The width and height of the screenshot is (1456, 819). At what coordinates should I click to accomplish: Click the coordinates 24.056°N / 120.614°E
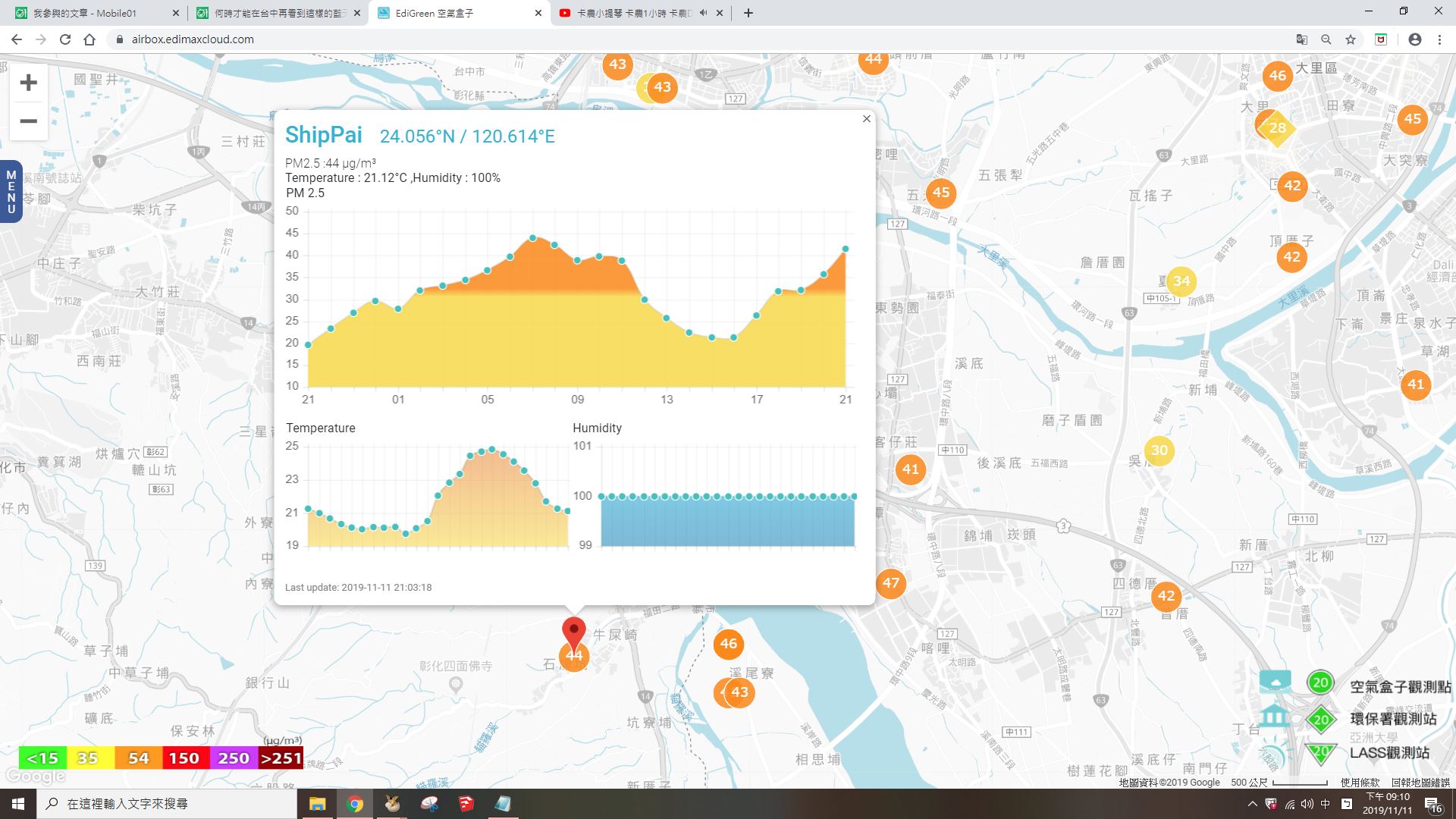(467, 136)
